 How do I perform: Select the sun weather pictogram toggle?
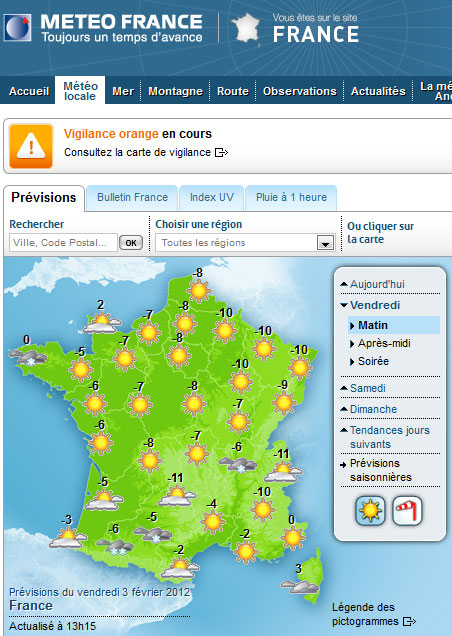[x=370, y=511]
